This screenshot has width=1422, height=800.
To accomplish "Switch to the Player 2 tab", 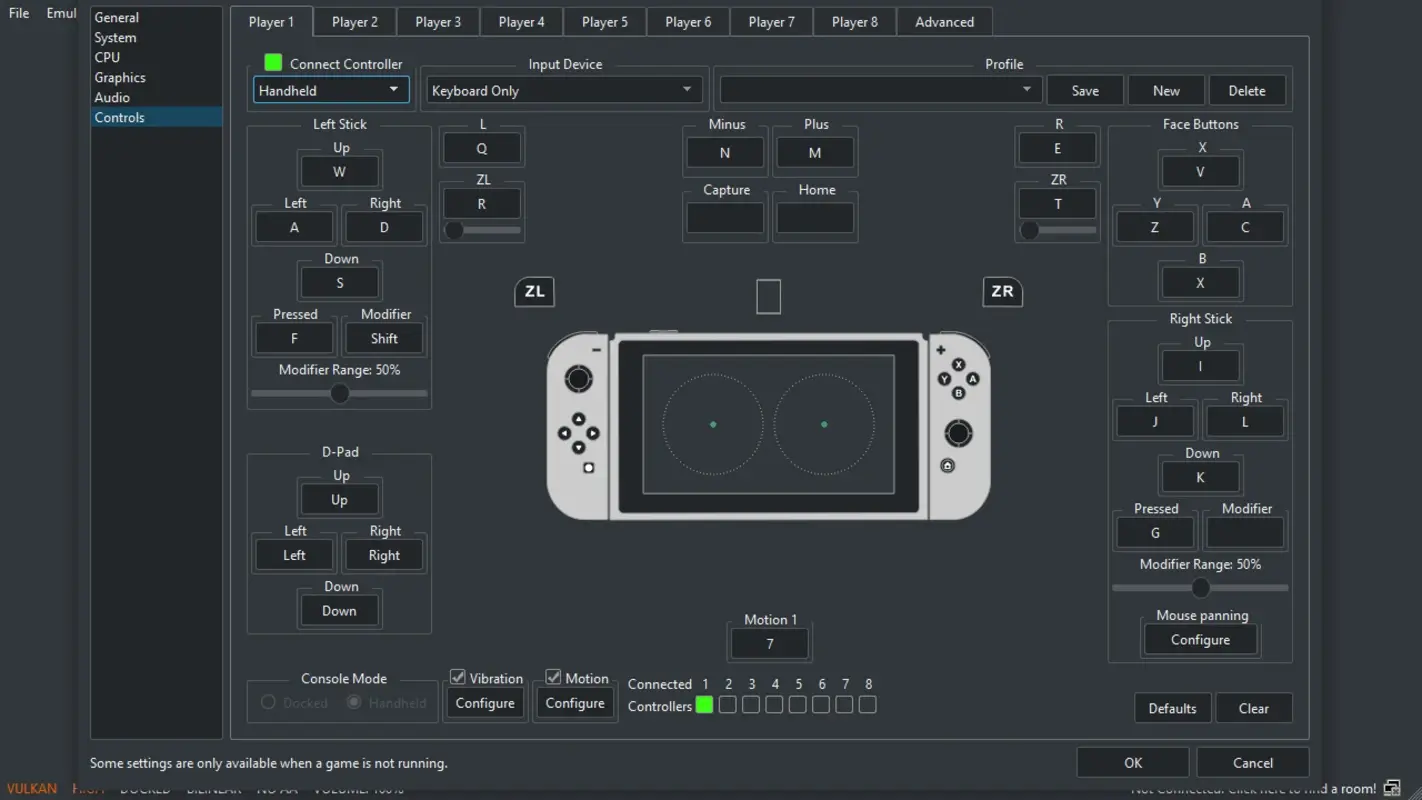I will click(x=354, y=21).
